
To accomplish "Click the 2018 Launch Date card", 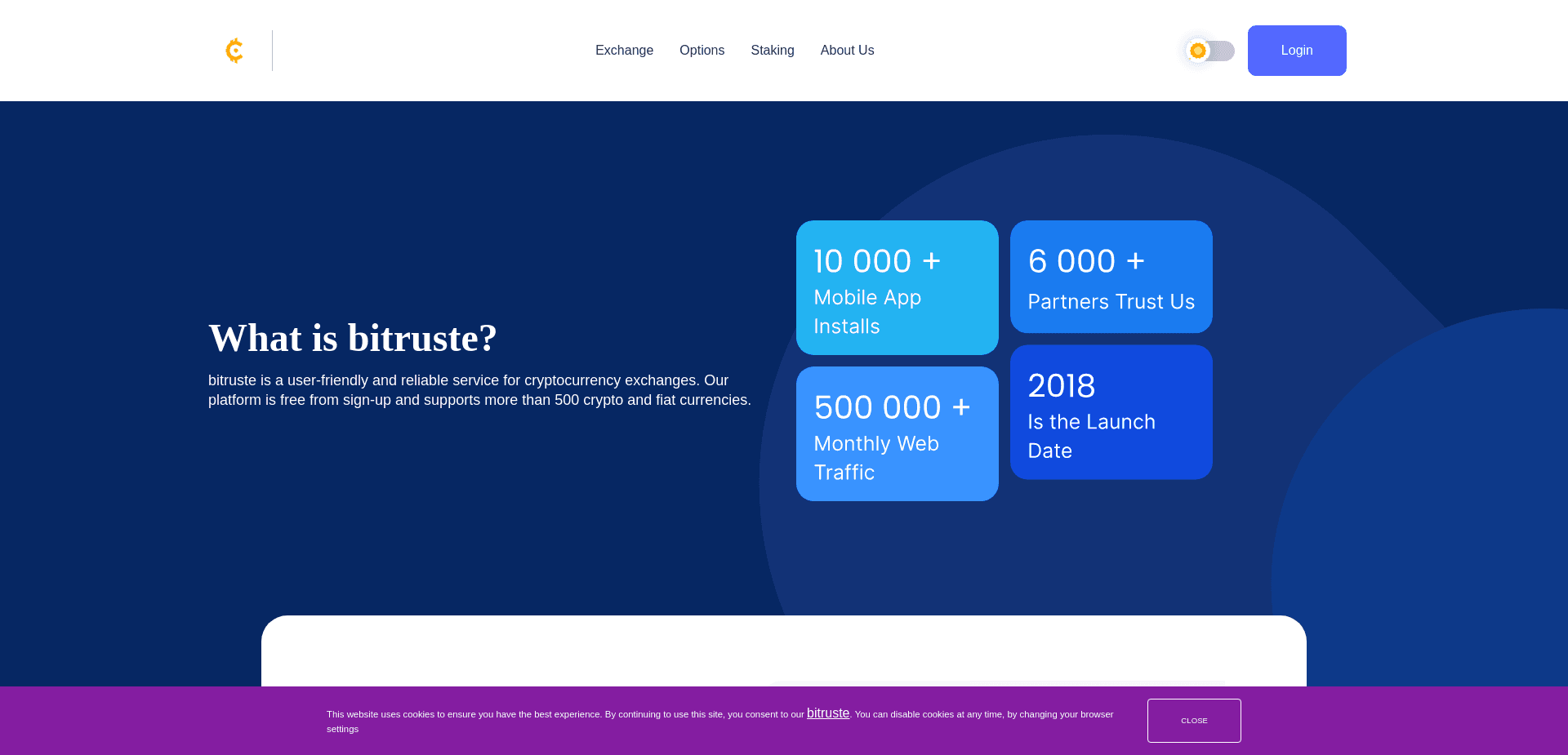I will coord(1111,412).
